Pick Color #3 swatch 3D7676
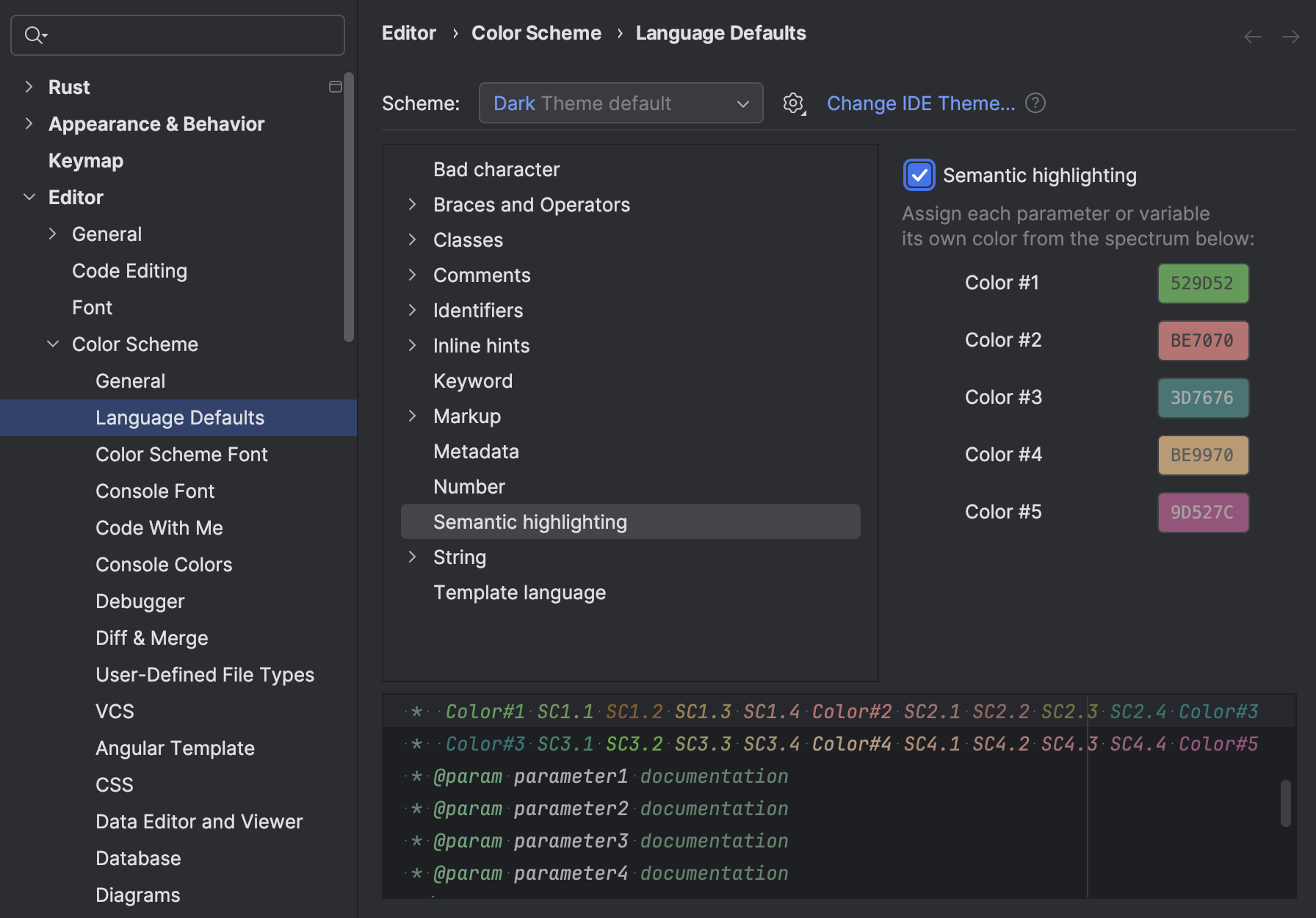 pyautogui.click(x=1203, y=398)
